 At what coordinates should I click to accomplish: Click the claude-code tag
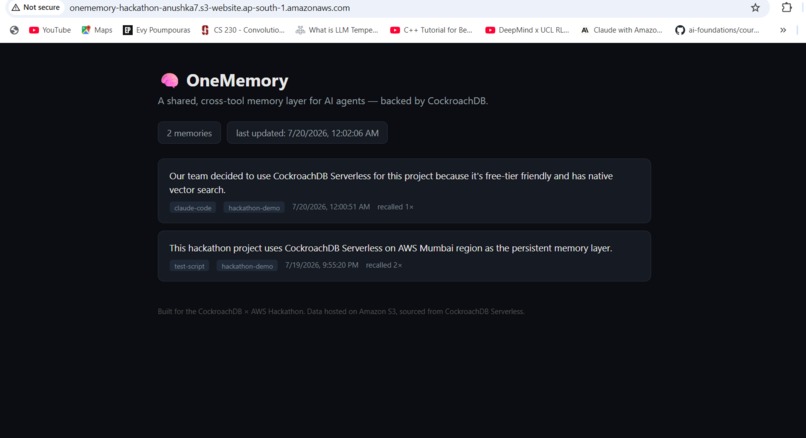[193, 208]
